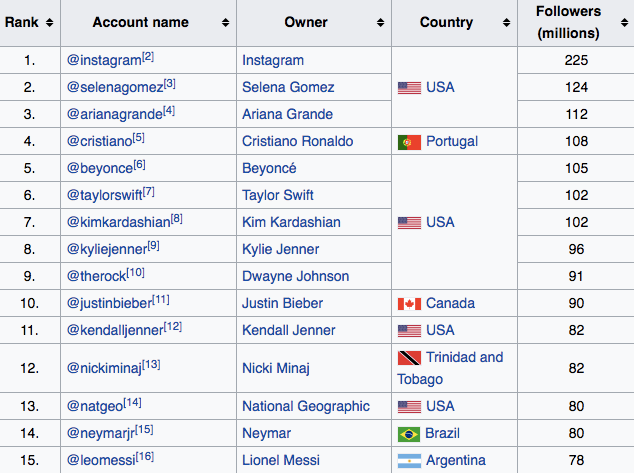The image size is (634, 473).
Task: Open the @therock account link
Action: click(96, 276)
